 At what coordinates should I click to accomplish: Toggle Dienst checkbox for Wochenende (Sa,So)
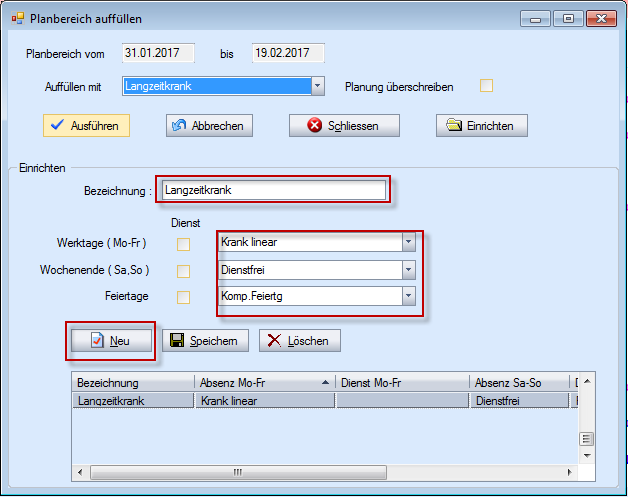click(183, 271)
